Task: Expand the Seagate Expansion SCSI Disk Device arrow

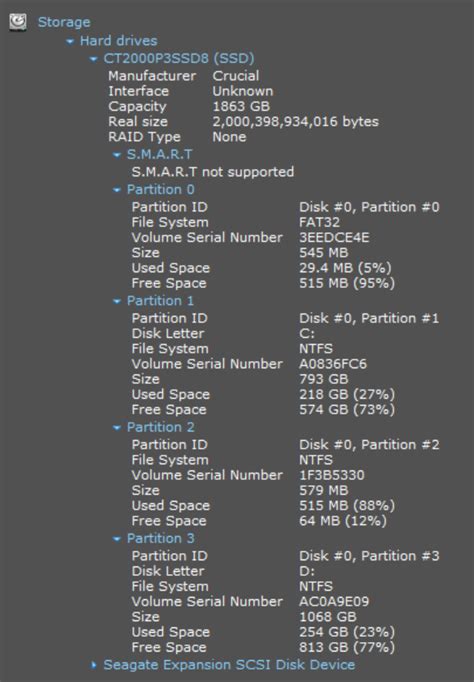Action: [94, 665]
